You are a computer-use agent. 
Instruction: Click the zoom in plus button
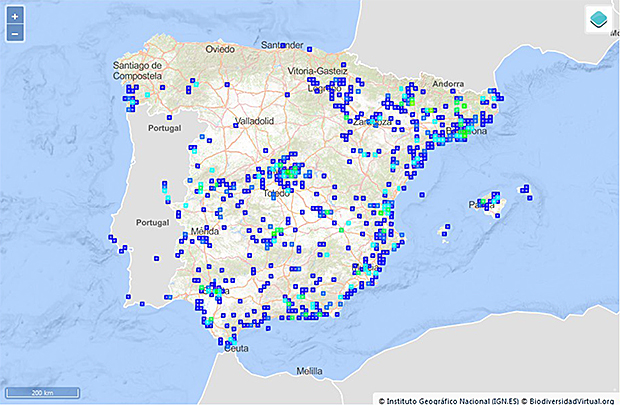15,17
